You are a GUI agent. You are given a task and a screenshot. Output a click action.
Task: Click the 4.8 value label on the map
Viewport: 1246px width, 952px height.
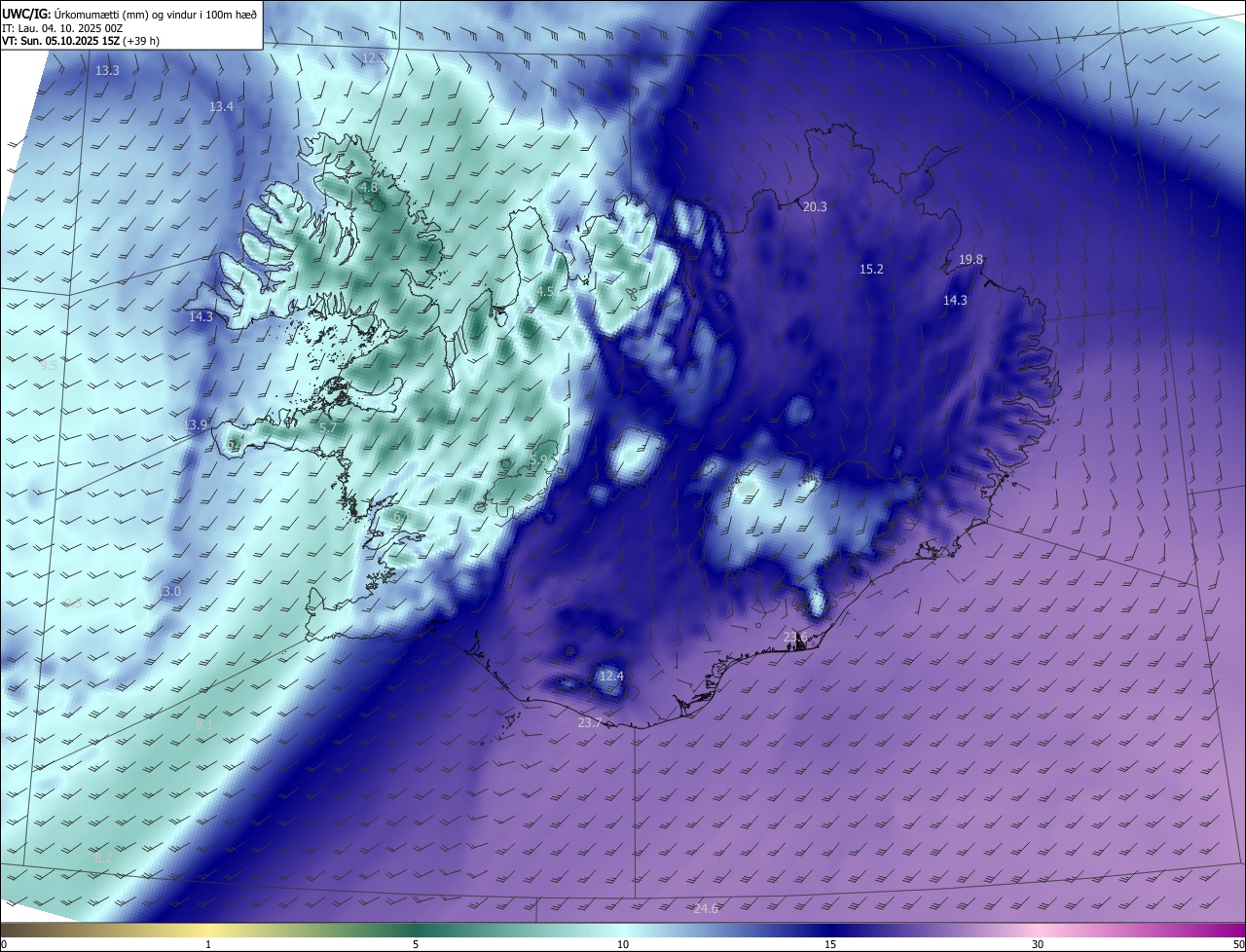(368, 187)
